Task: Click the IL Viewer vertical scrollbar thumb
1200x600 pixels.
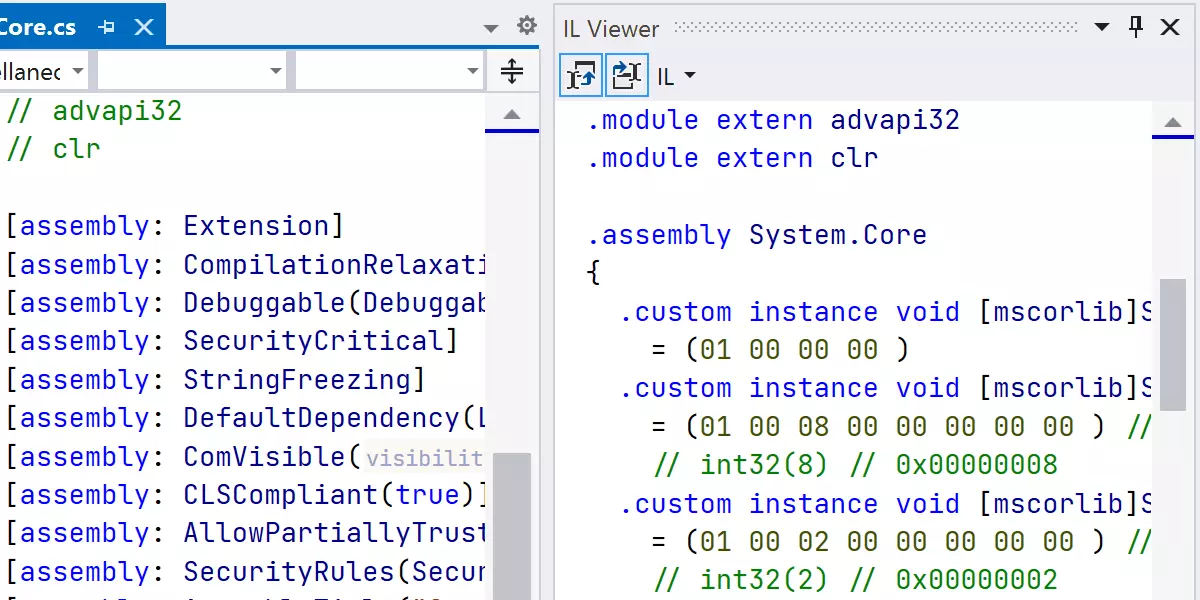Action: (1171, 345)
